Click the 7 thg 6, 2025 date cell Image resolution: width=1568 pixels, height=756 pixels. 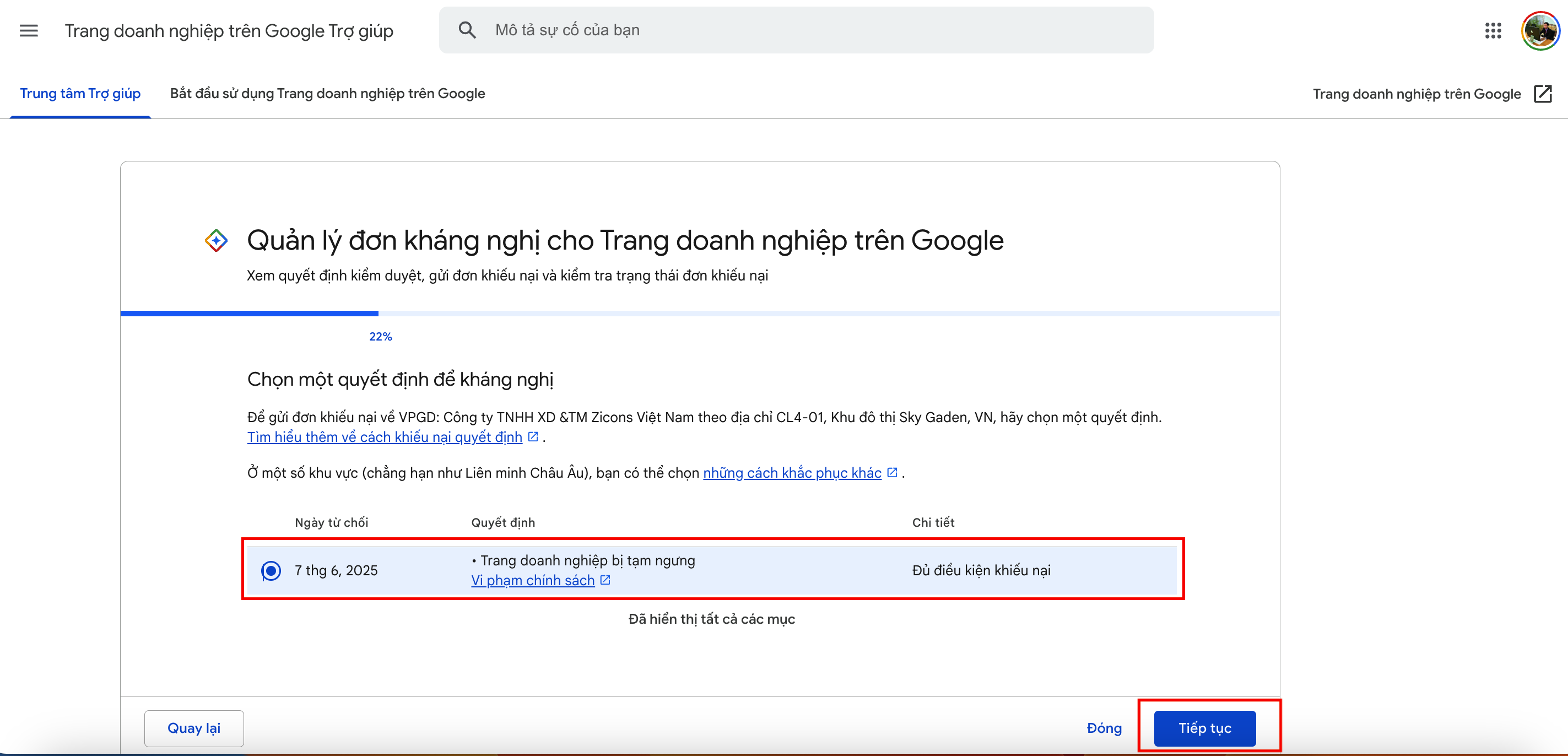click(x=336, y=570)
